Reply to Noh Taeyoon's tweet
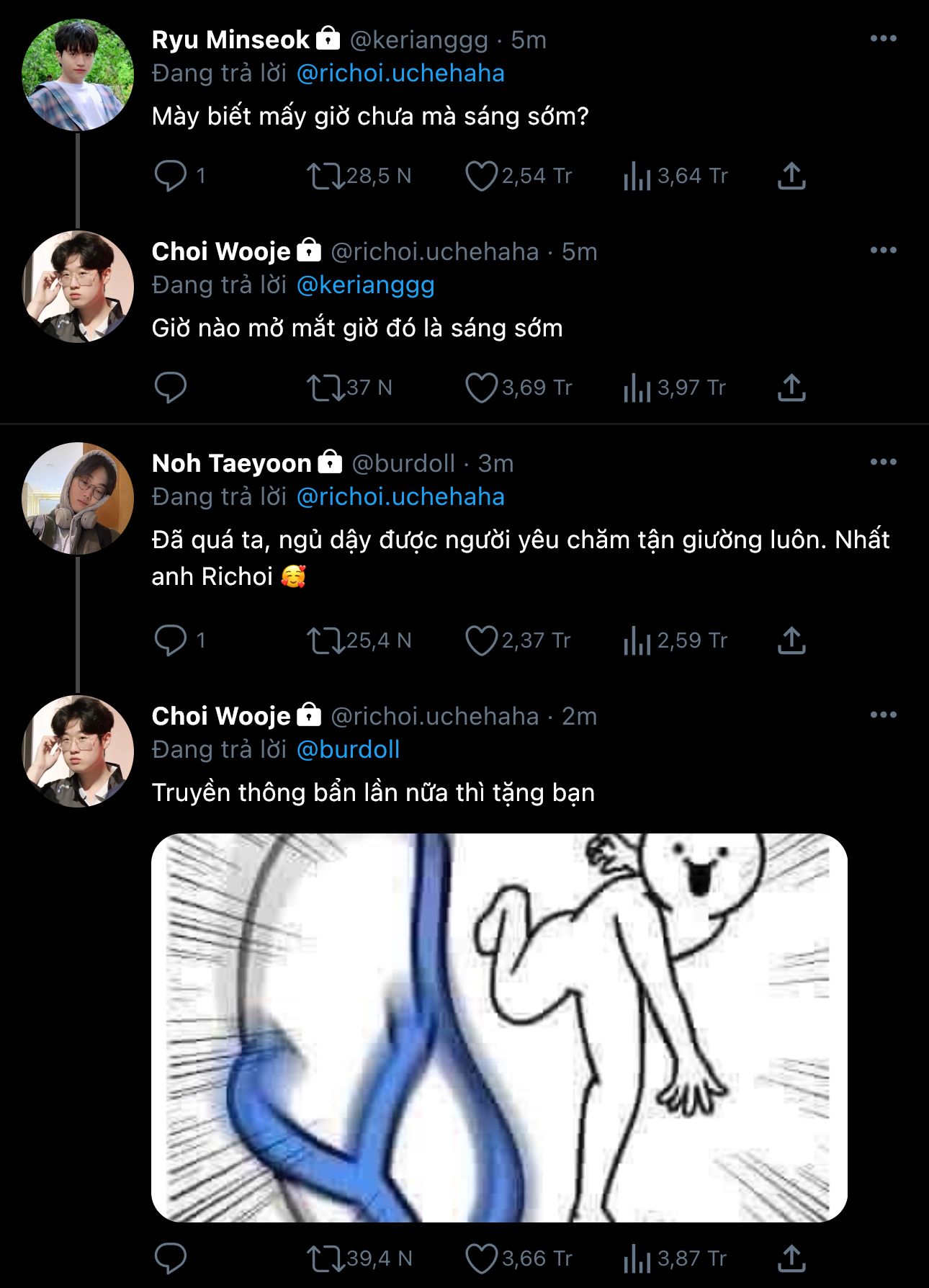Screen dimensions: 929x1288 [x=171, y=640]
